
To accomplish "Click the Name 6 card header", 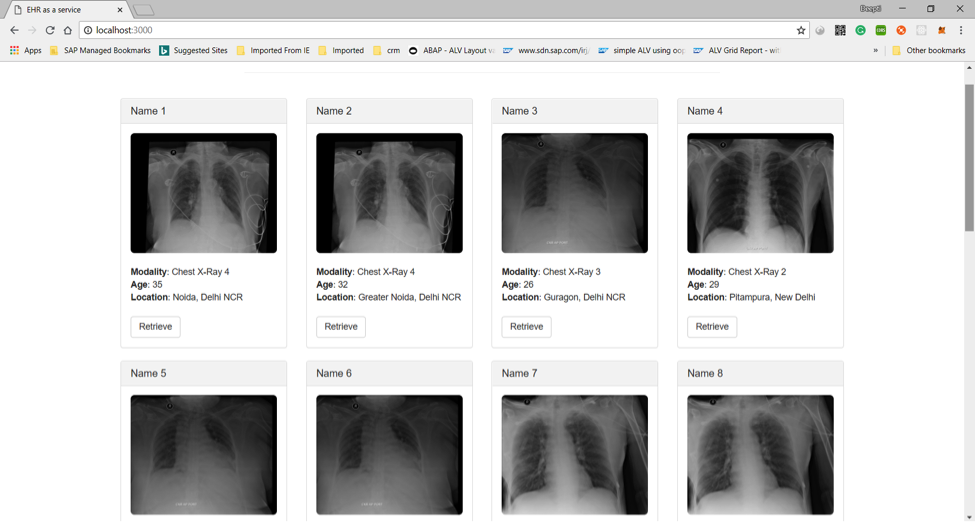I will click(x=389, y=373).
